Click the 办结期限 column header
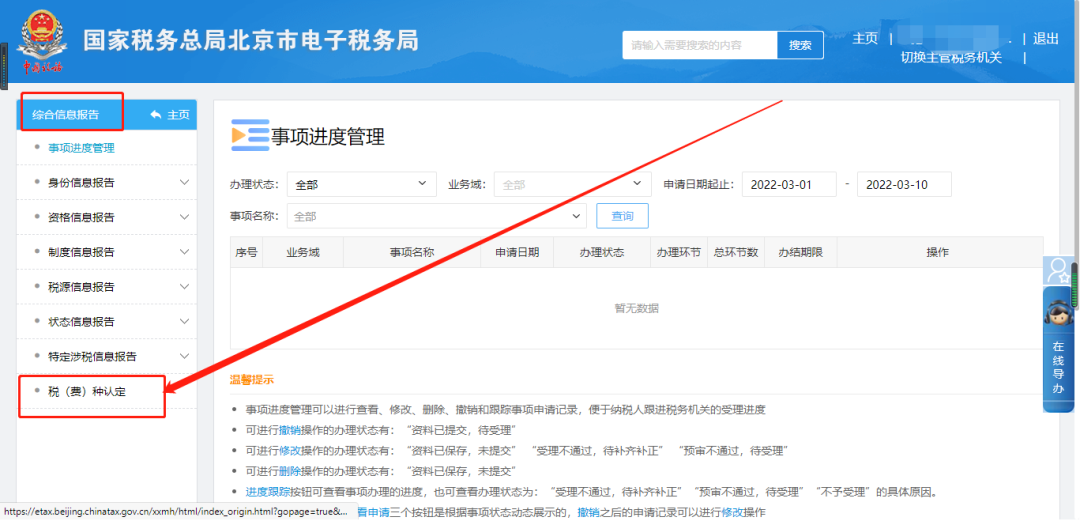This screenshot has height=521, width=1080. (800, 252)
